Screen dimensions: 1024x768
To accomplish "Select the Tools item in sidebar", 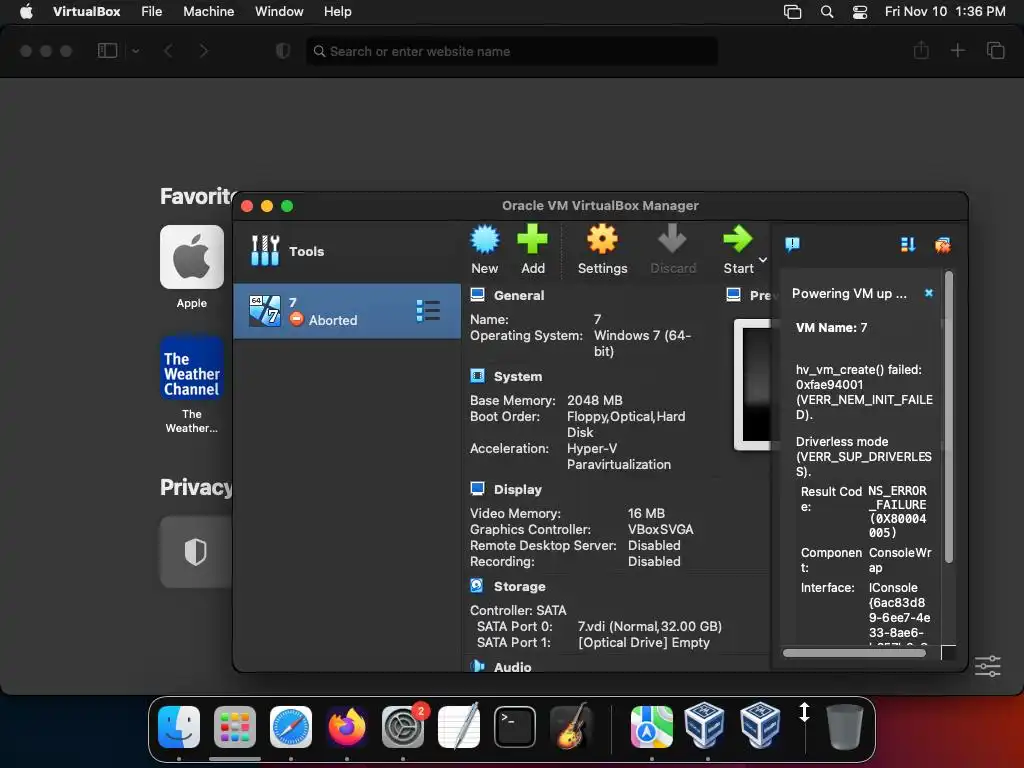I will click(347, 251).
